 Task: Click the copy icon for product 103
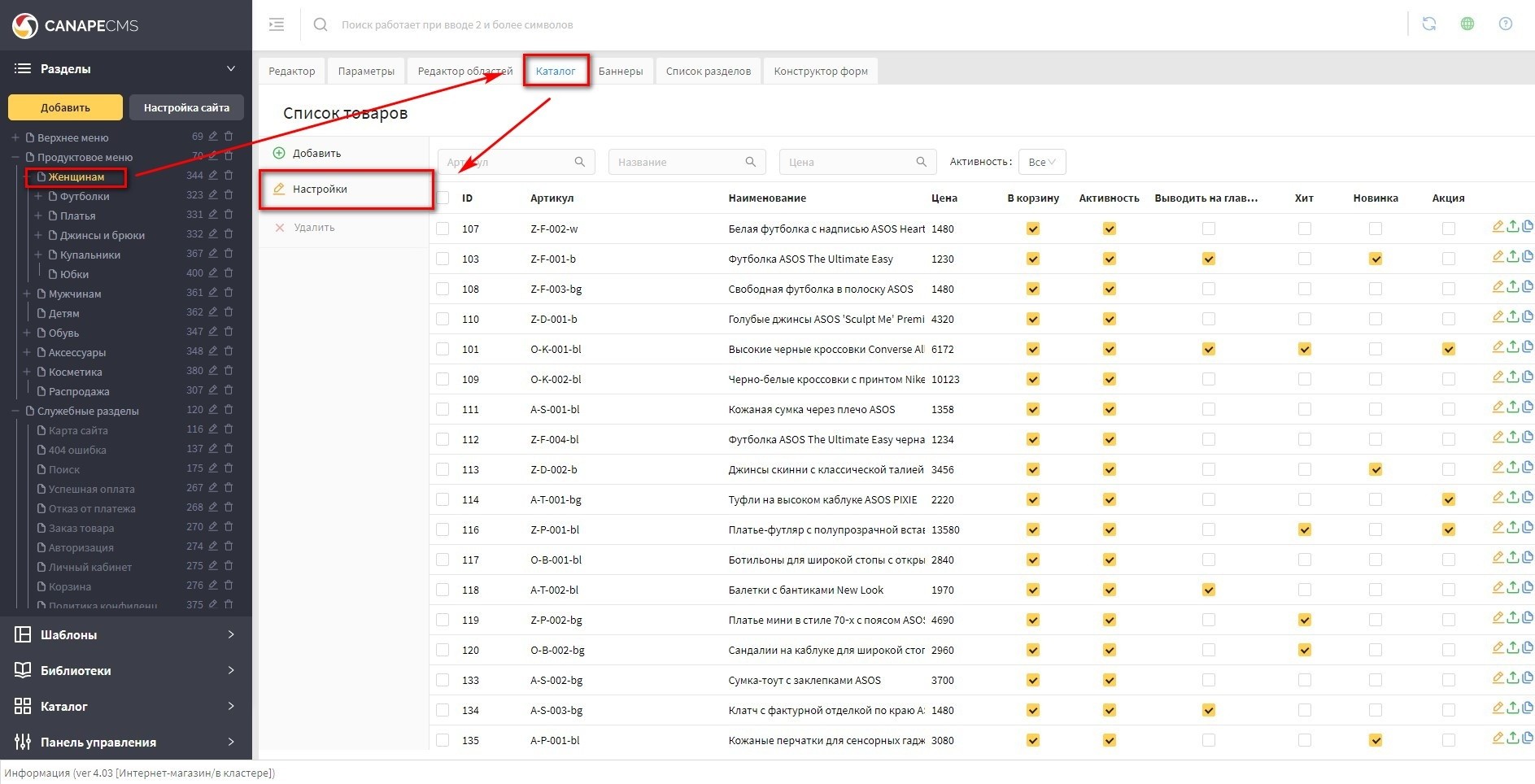point(1527,257)
